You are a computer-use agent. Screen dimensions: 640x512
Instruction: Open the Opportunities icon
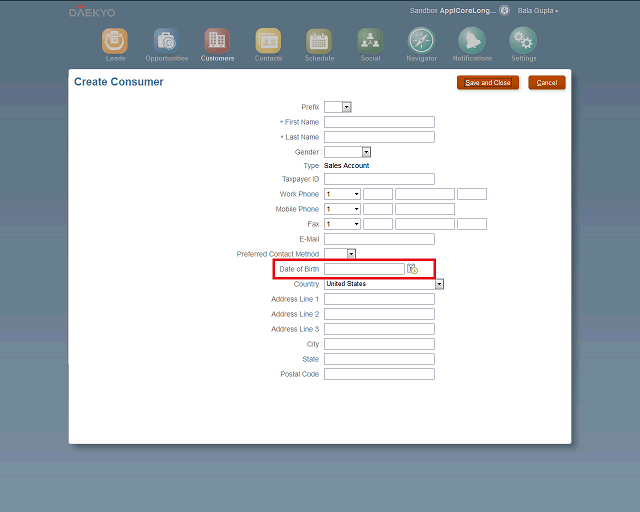166,41
